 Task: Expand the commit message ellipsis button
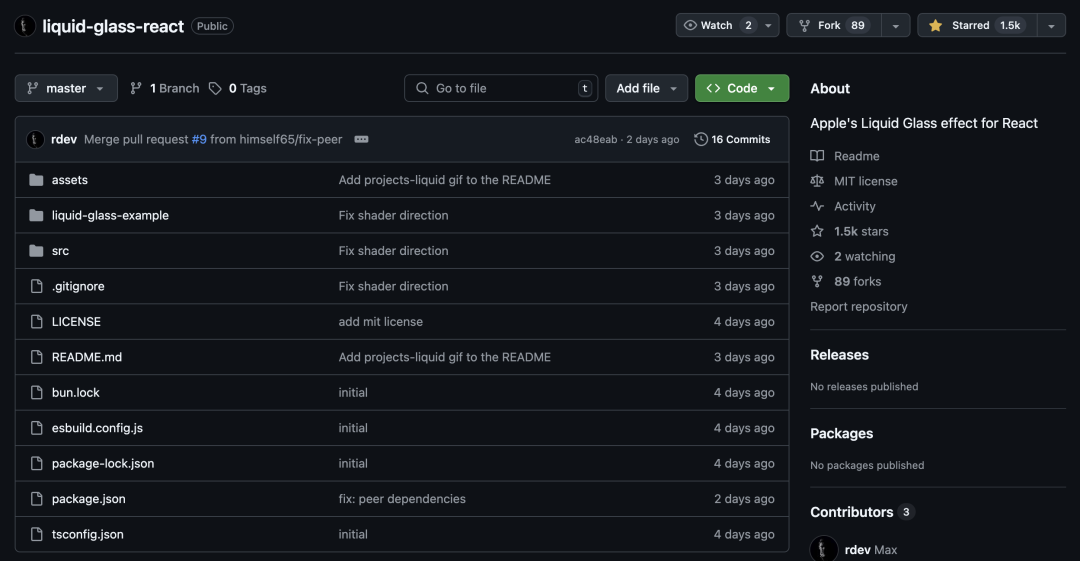(x=361, y=139)
